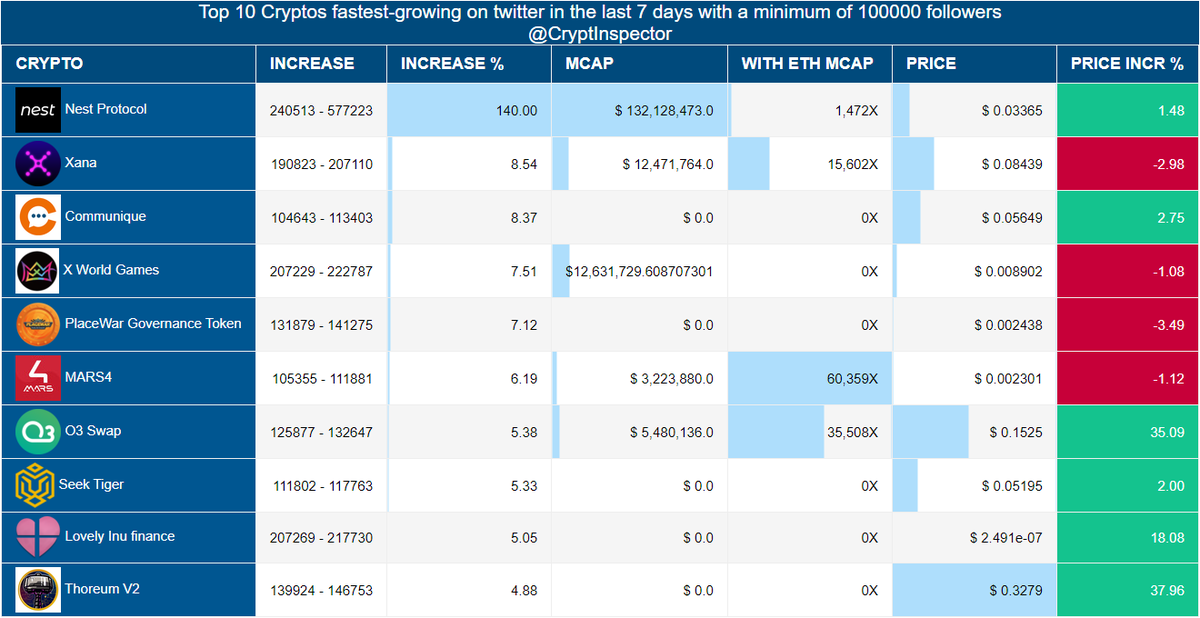Click the $ 12,471,764.0 market cap cell
1200x618 pixels.
pyautogui.click(x=640, y=164)
